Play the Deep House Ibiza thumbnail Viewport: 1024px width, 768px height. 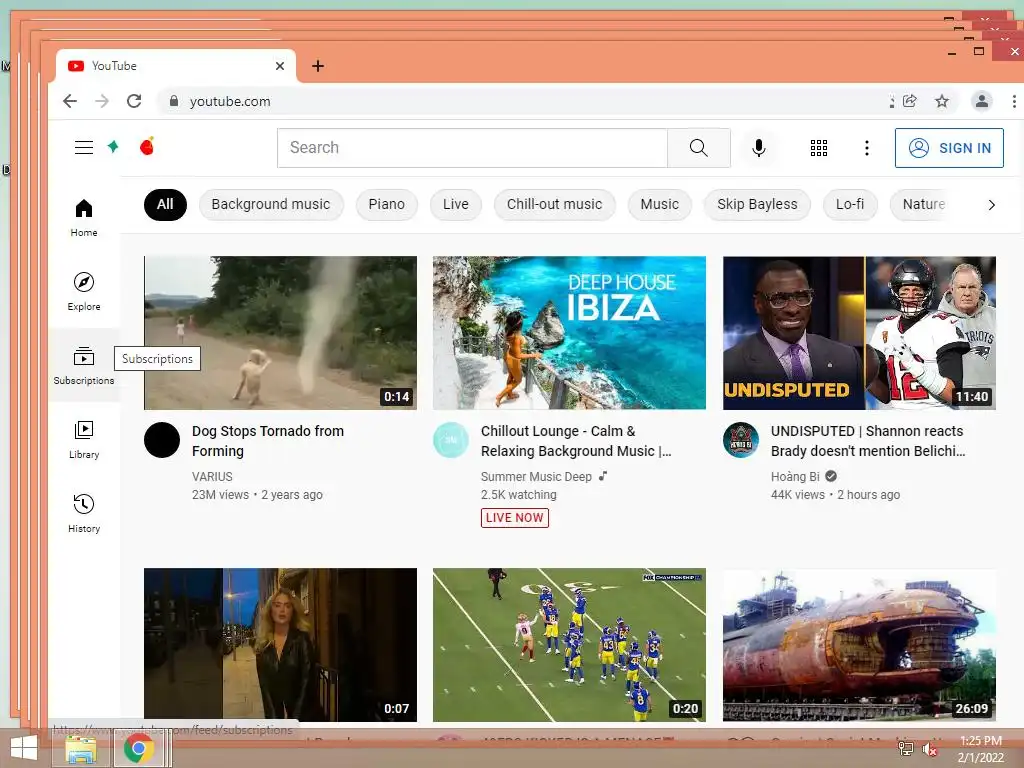point(569,332)
